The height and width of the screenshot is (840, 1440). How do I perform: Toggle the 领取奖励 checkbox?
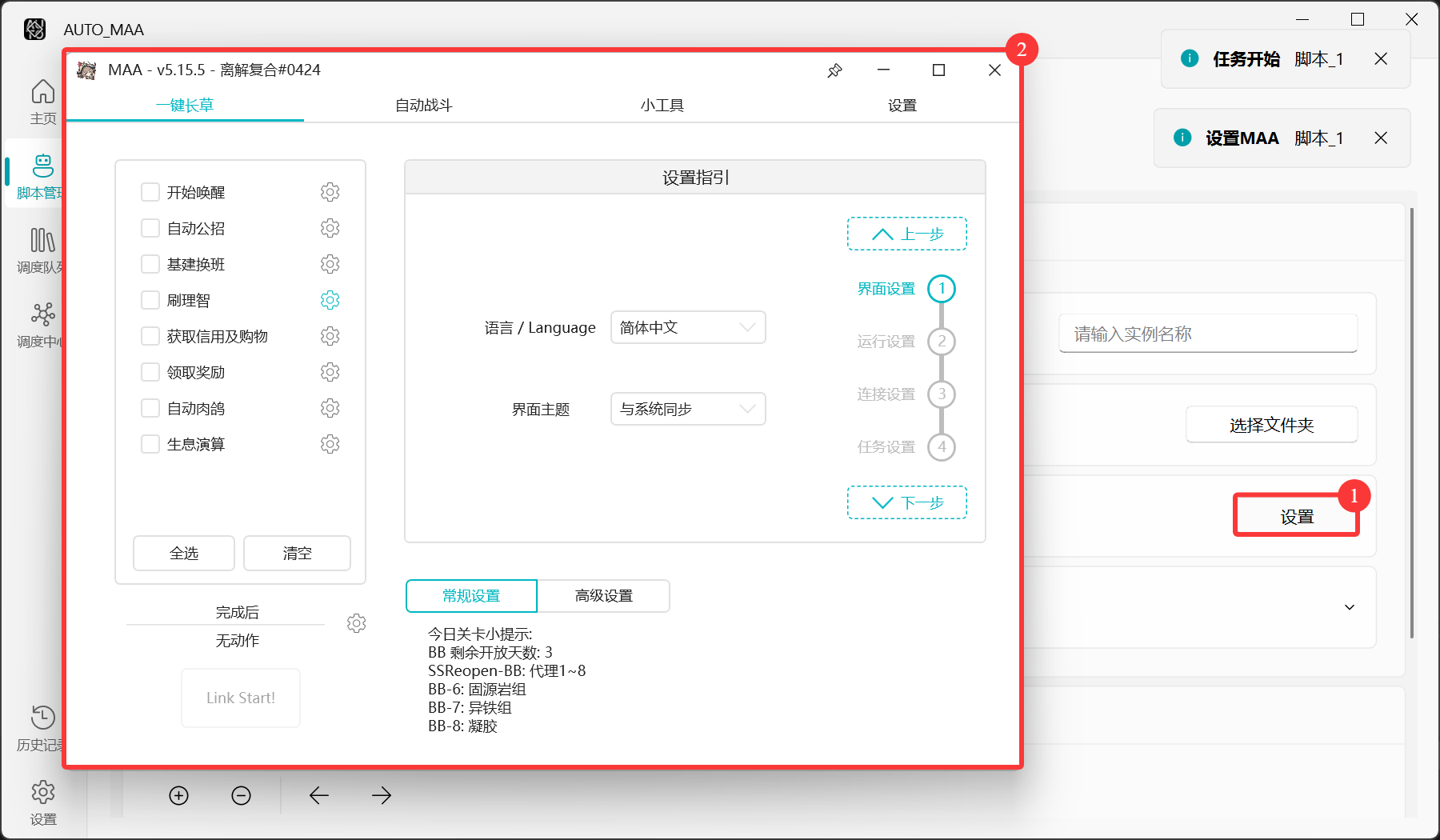pos(150,372)
